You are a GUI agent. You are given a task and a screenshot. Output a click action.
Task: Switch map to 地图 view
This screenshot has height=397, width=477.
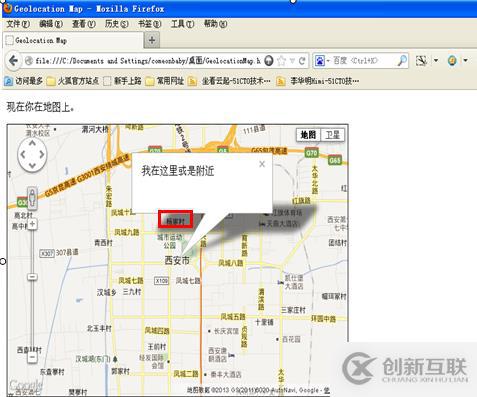point(308,135)
